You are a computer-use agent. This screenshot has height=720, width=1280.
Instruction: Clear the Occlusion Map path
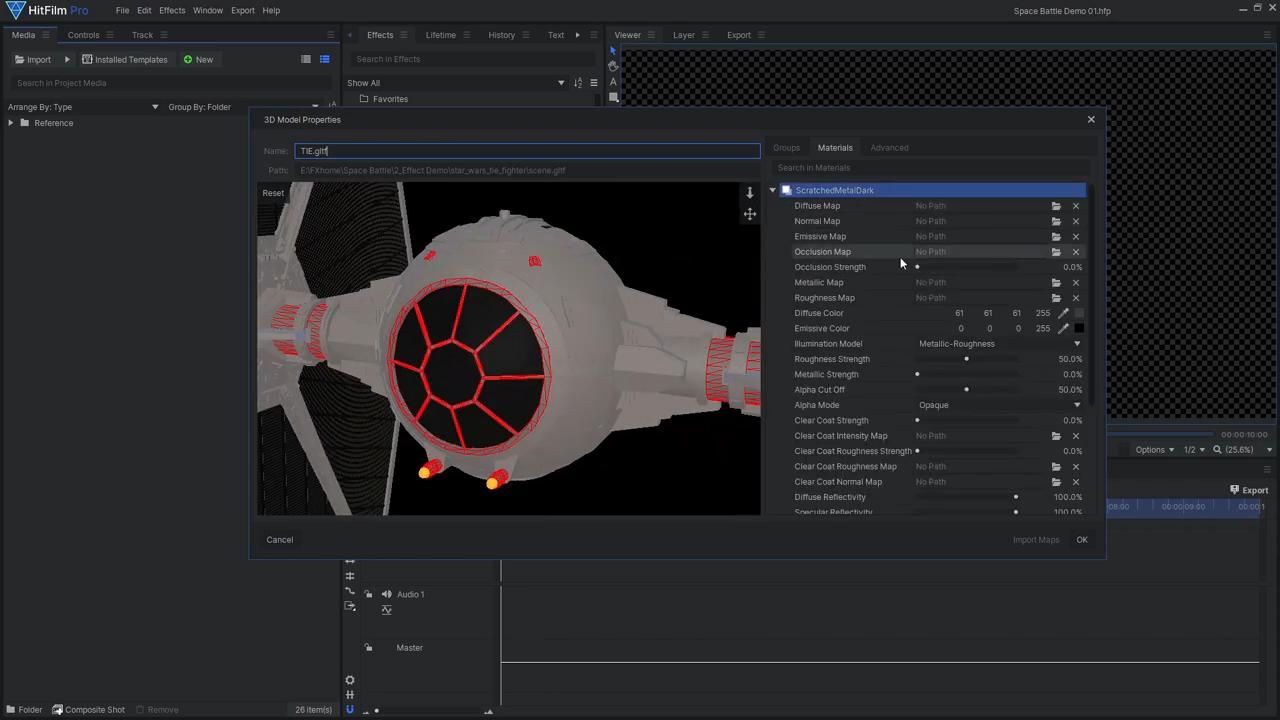click(1076, 252)
